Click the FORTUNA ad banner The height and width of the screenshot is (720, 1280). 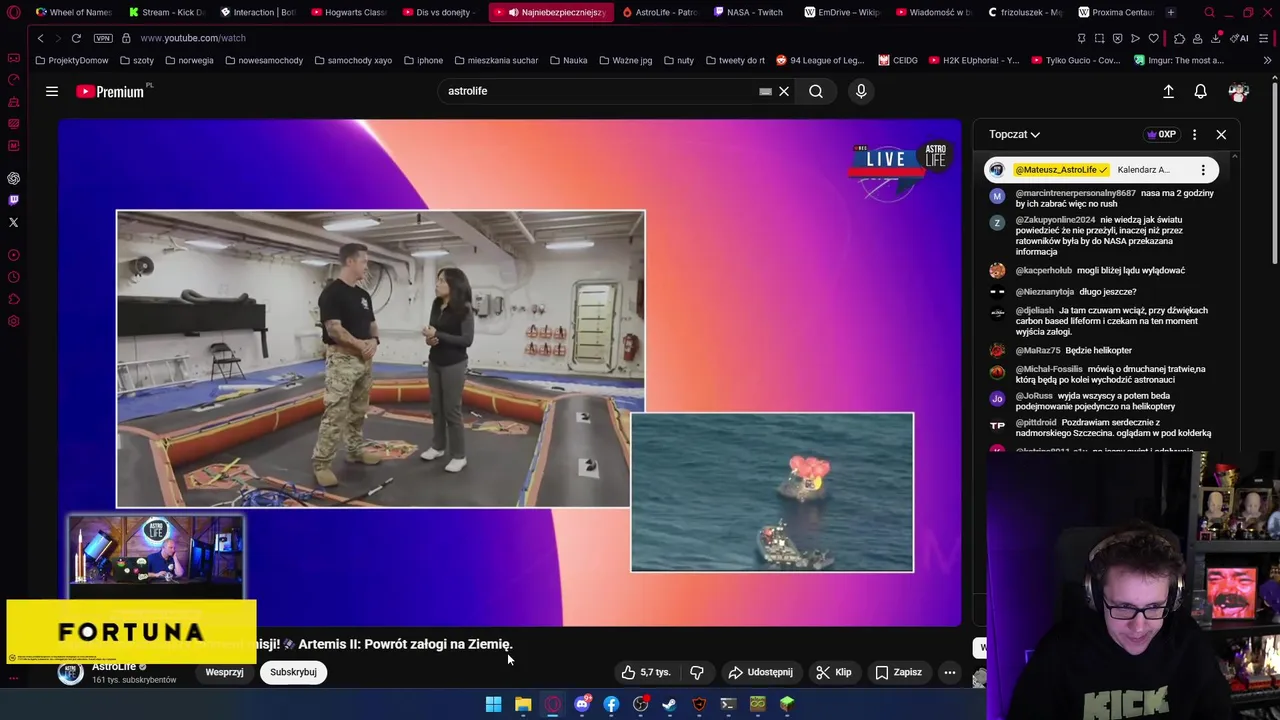131,631
